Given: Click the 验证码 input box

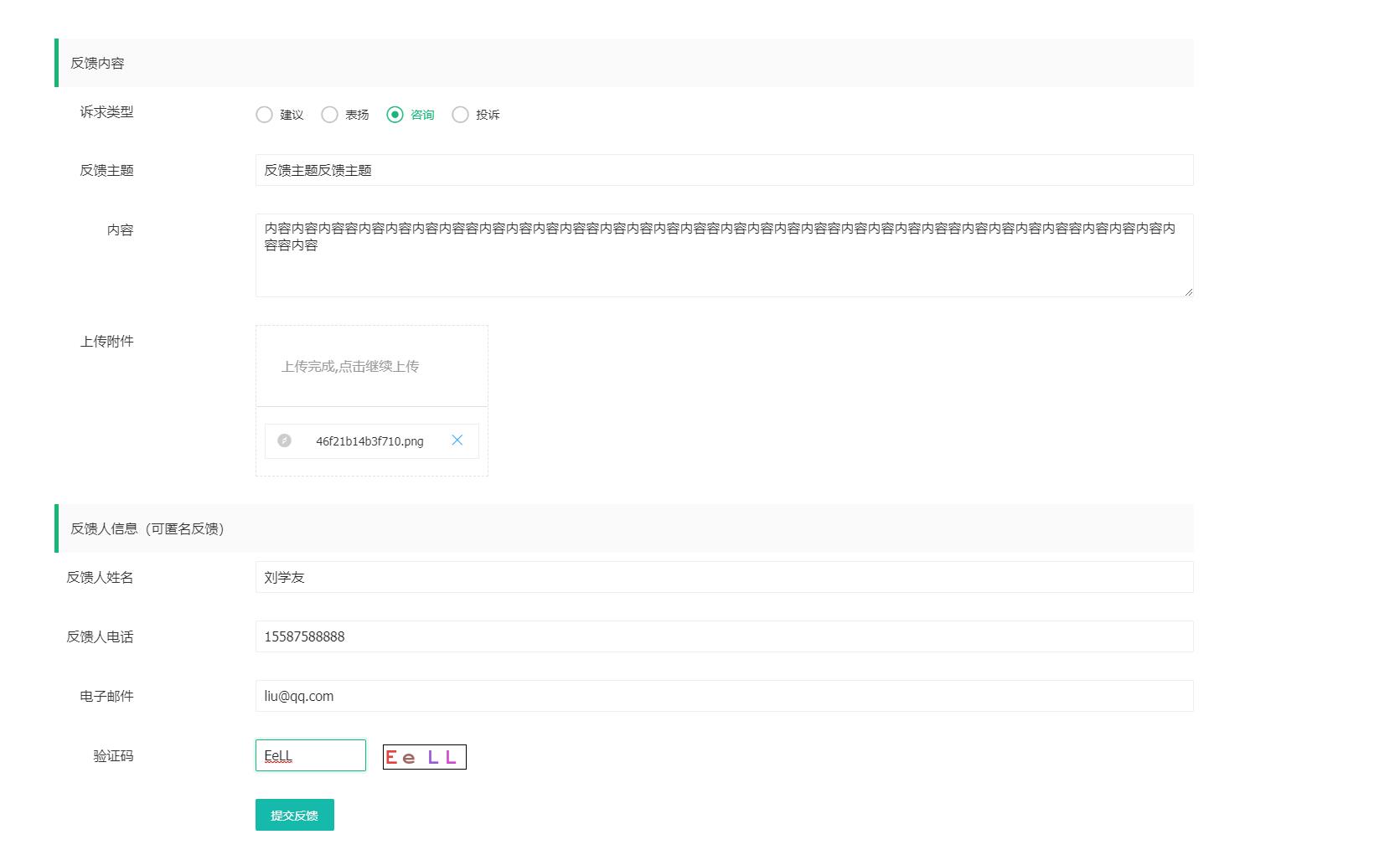Looking at the screenshot, I should click(311, 755).
